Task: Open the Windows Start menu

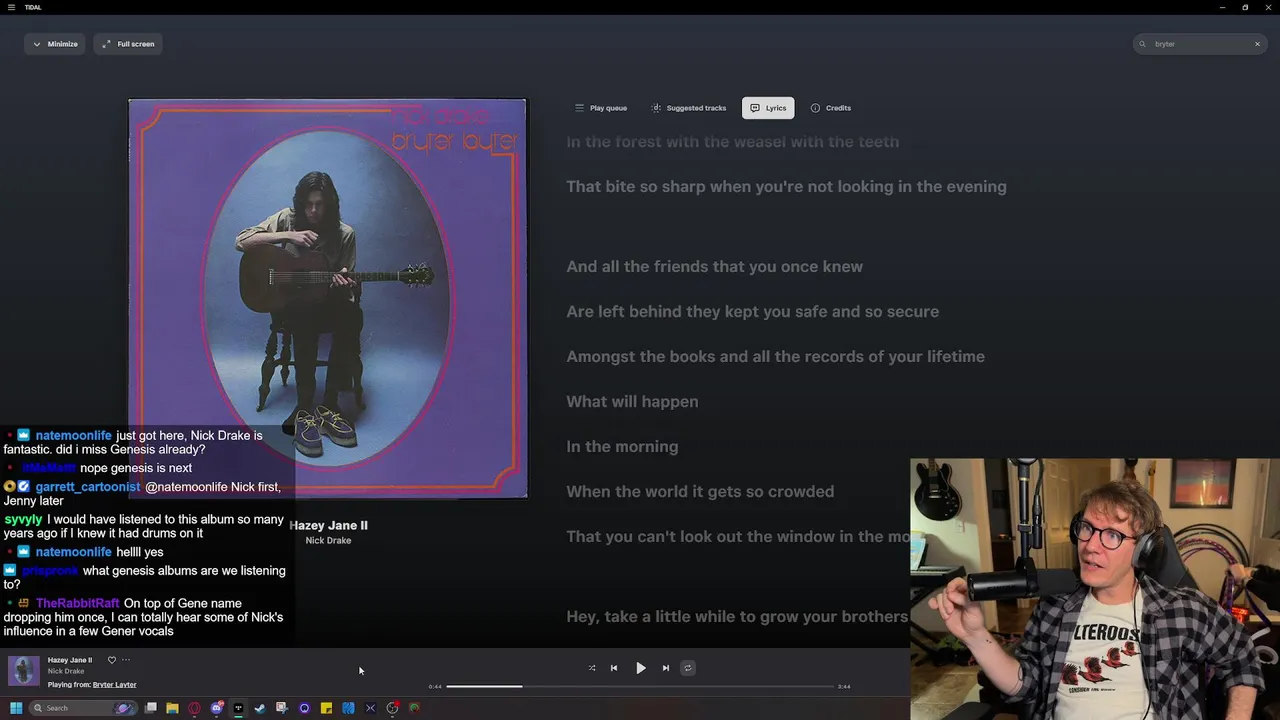Action: coord(16,708)
